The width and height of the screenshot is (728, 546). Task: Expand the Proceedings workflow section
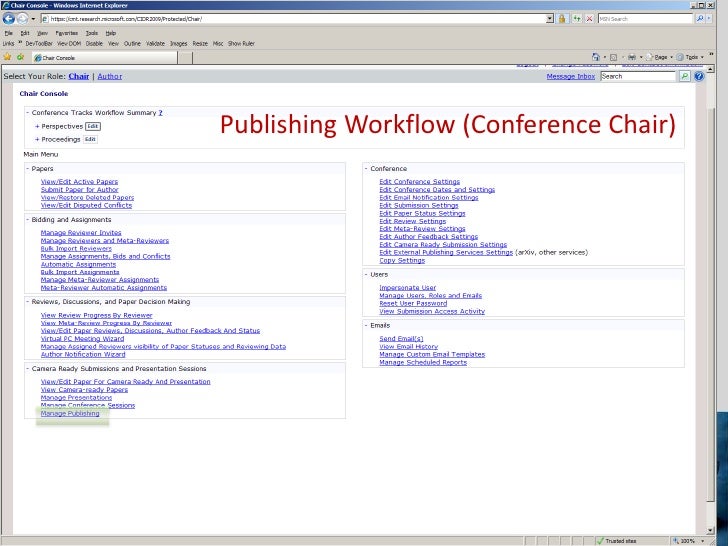[x=37, y=140]
